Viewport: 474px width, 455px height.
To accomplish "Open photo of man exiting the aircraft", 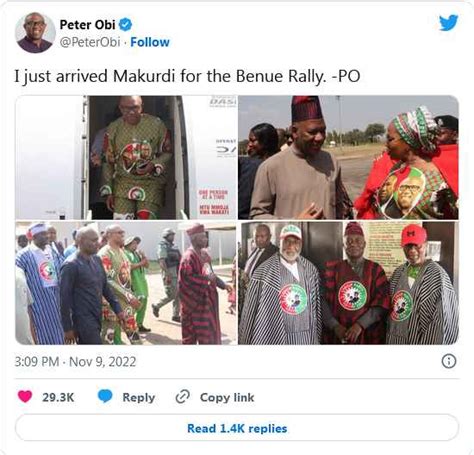I will (126, 157).
